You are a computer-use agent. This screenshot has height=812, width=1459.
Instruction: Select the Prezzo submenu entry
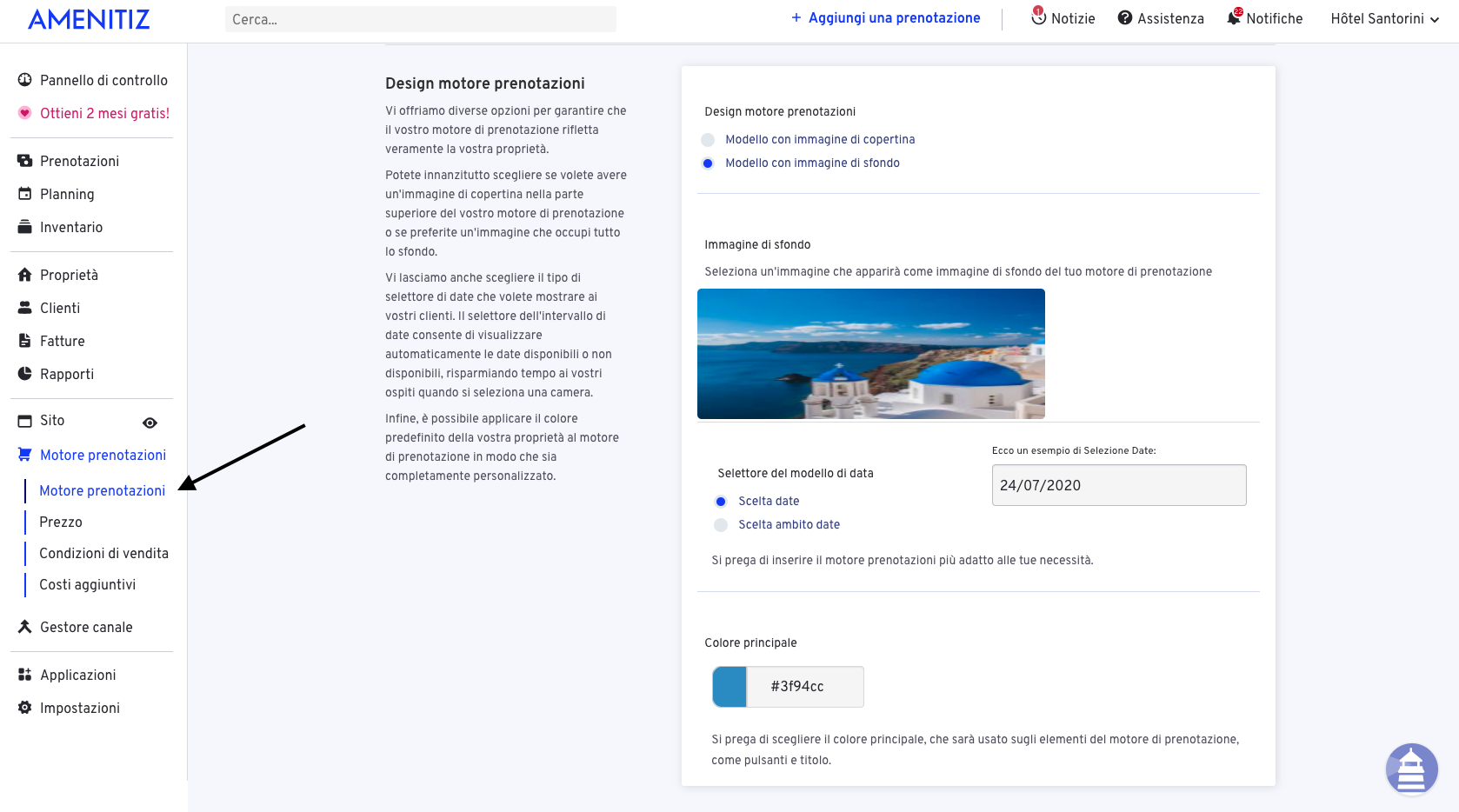tap(61, 522)
